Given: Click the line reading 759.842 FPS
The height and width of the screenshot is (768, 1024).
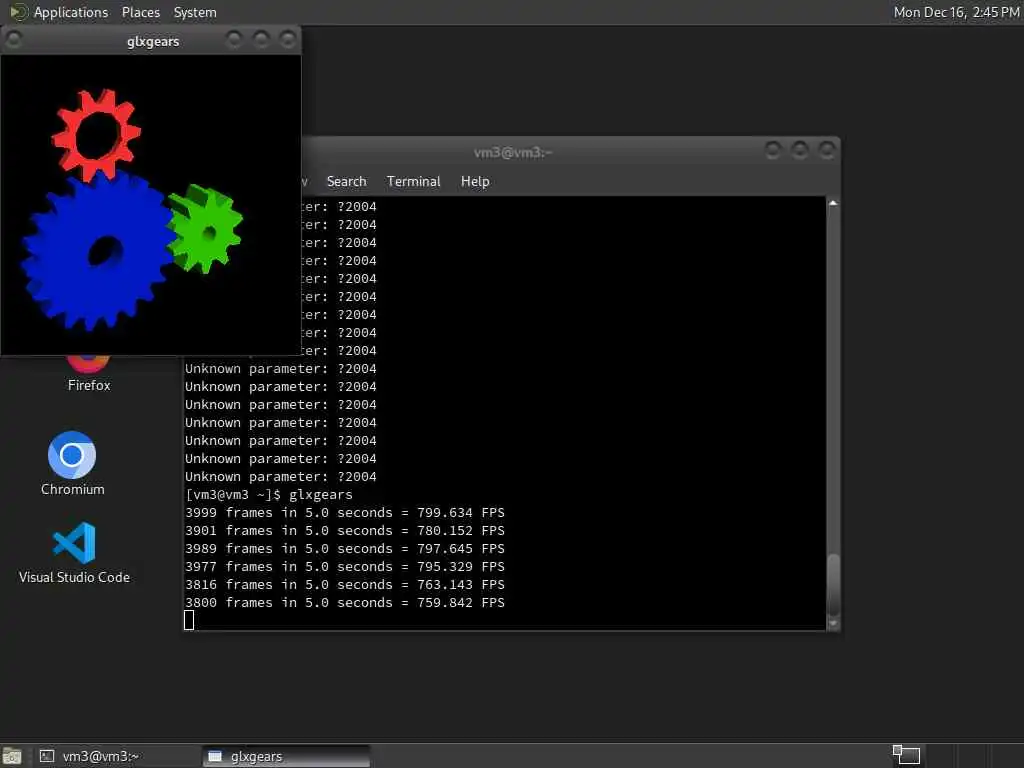Looking at the screenshot, I should (345, 602).
